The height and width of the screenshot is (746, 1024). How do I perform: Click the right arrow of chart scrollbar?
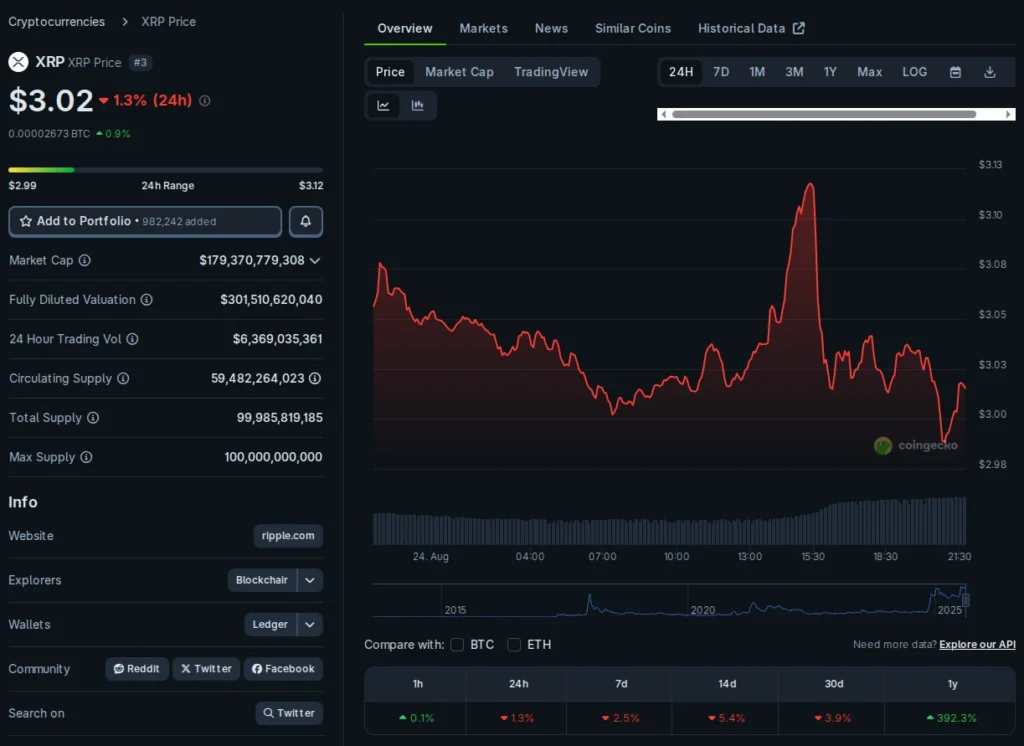point(1008,114)
